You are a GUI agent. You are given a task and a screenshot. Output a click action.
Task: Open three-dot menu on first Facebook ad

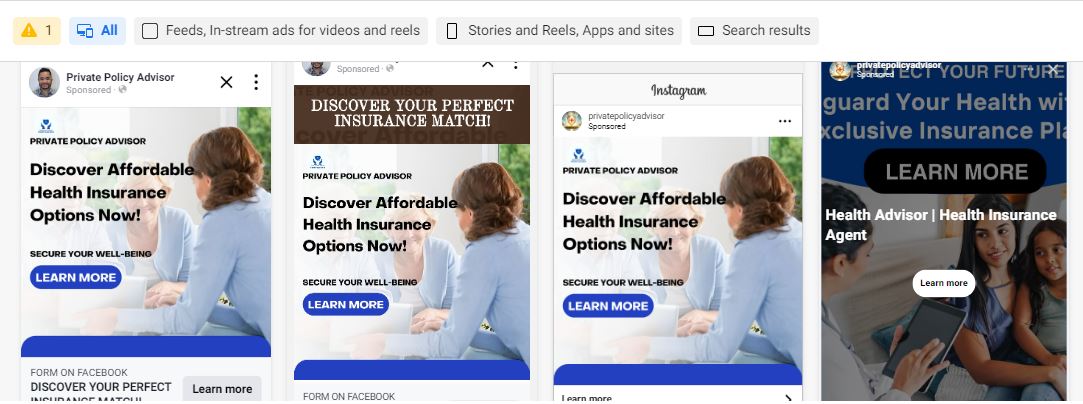coord(256,82)
